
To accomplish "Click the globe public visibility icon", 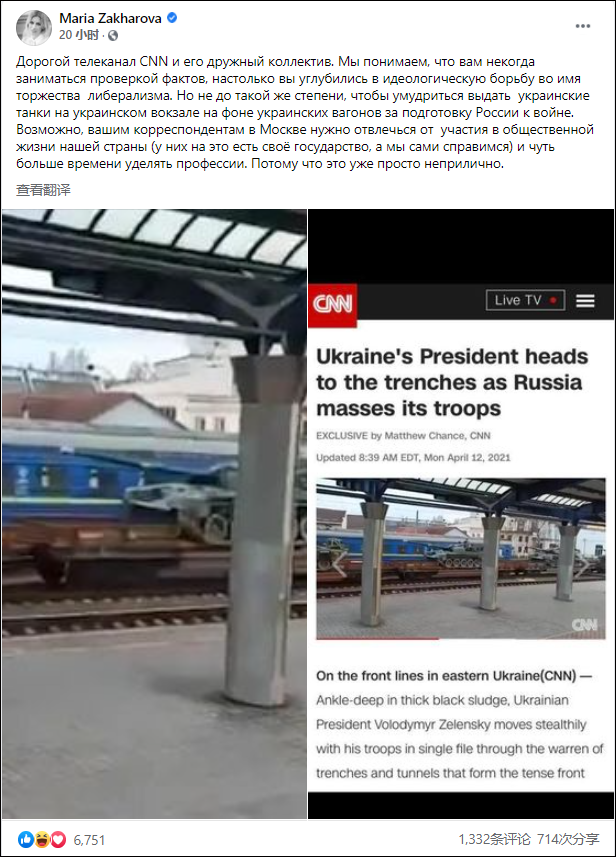I will 113,36.
